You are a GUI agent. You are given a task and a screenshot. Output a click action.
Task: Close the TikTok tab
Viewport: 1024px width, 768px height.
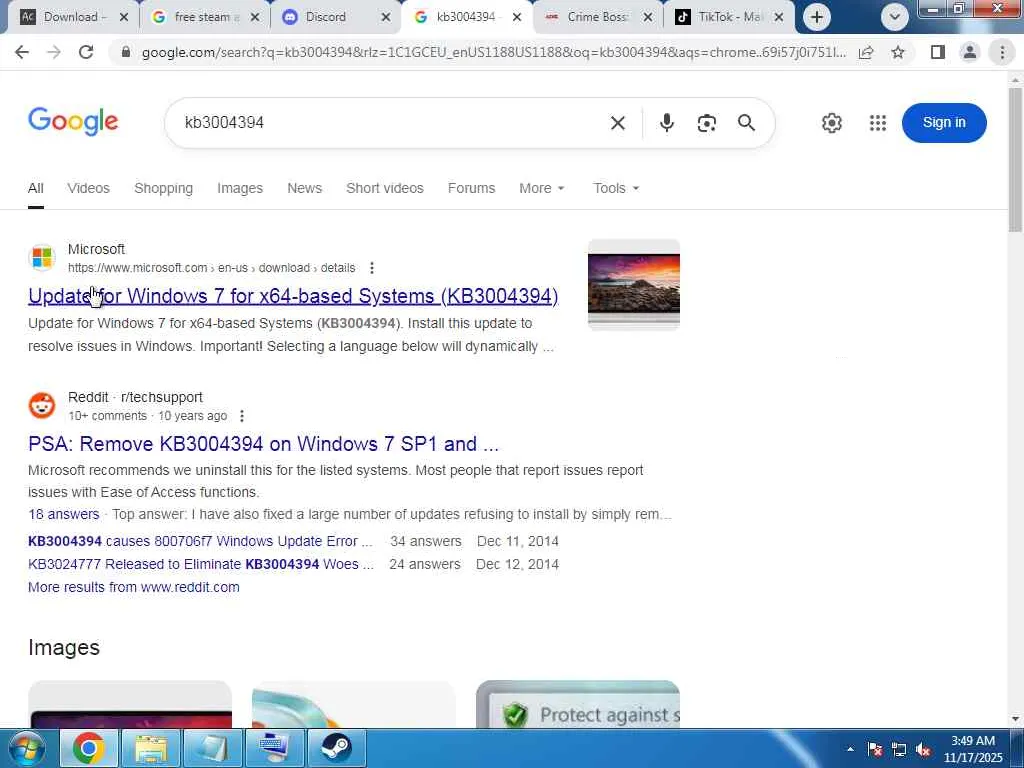[778, 18]
